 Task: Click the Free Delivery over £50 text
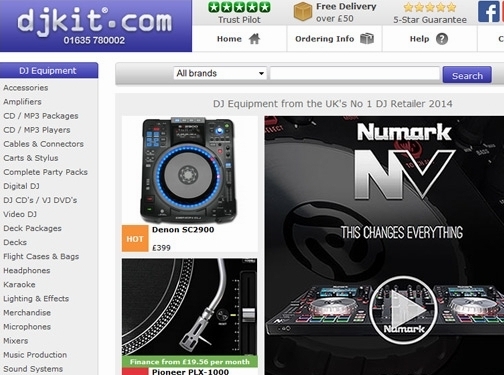tap(346, 12)
